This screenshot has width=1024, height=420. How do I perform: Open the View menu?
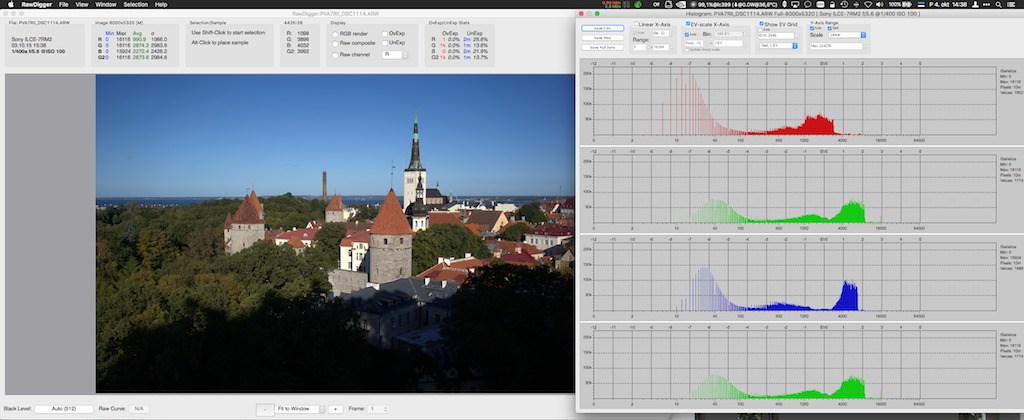pos(82,4)
